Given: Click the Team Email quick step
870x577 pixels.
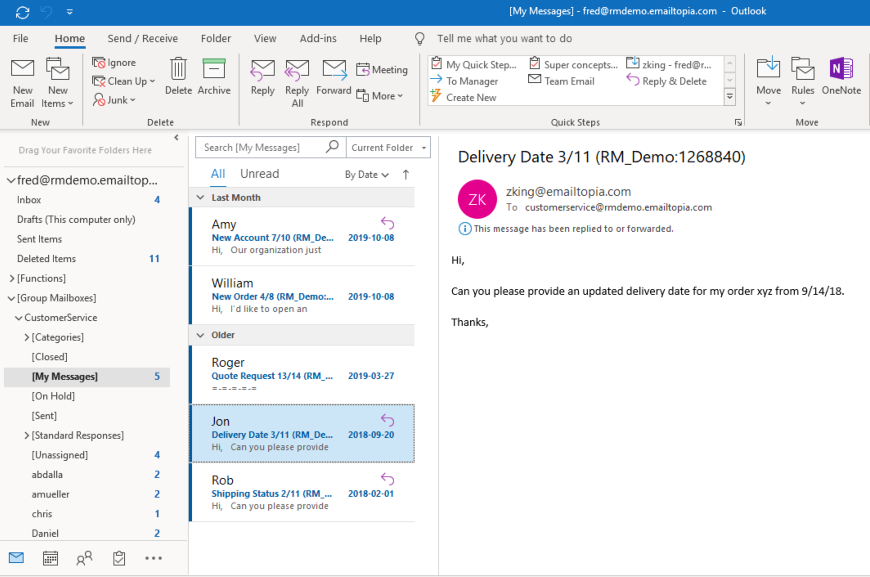Looking at the screenshot, I should pyautogui.click(x=560, y=80).
